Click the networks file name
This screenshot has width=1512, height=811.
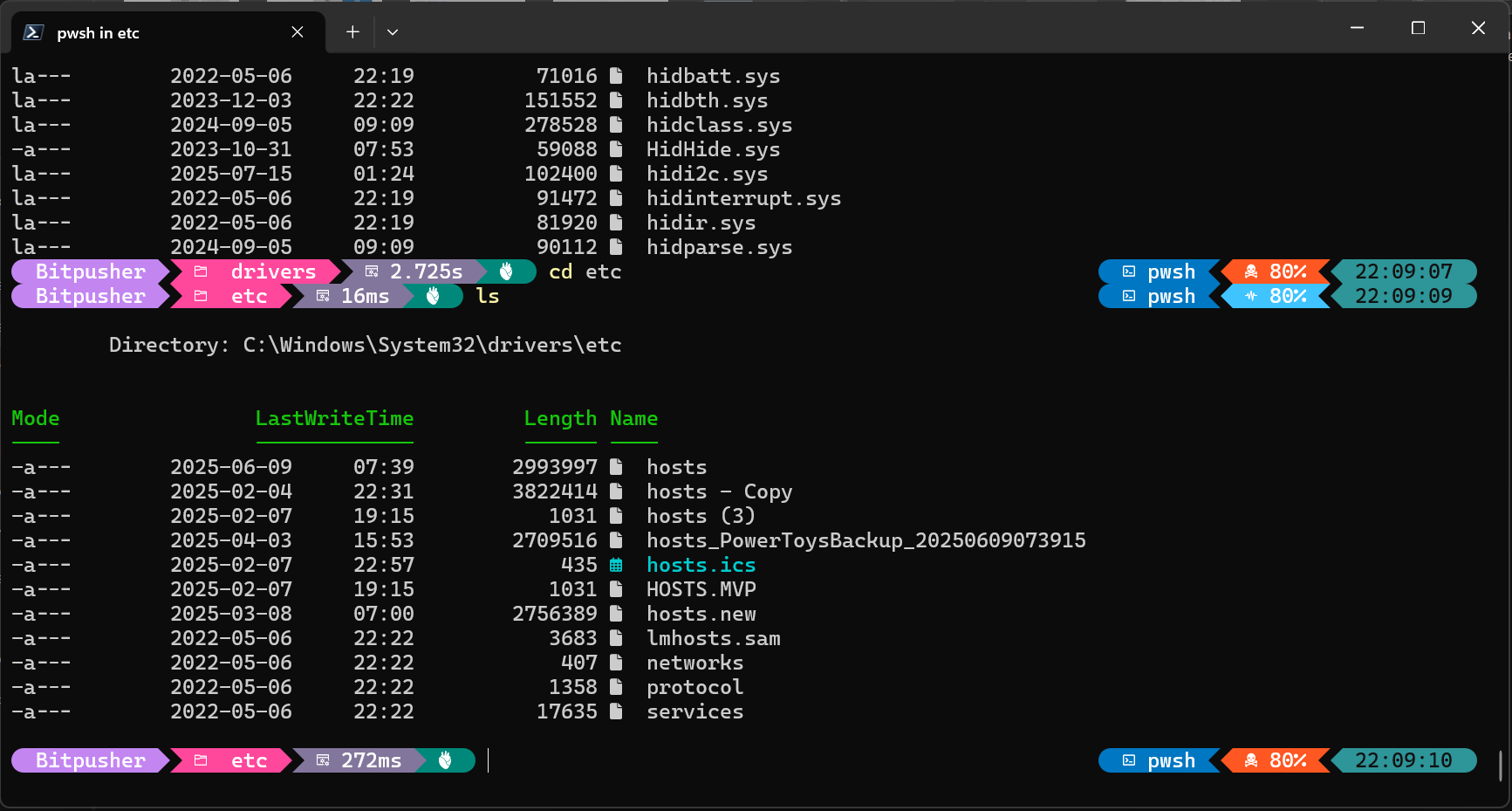695,663
